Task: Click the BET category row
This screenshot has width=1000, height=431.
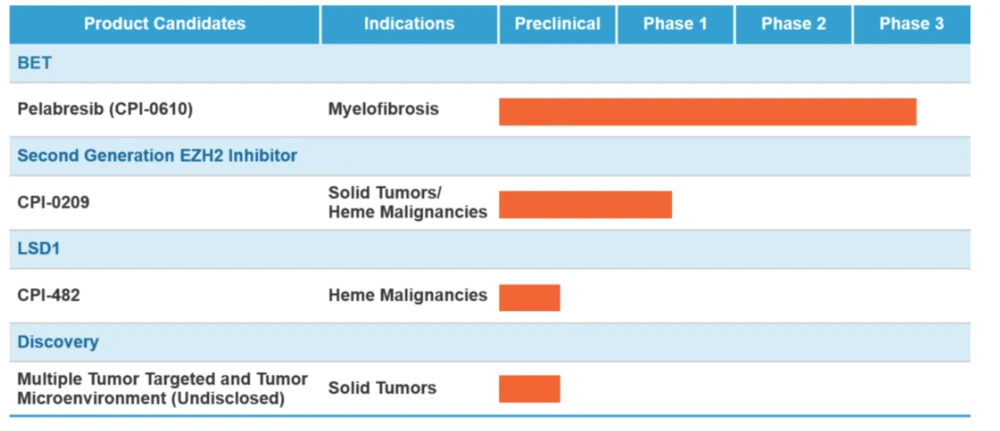Action: click(x=35, y=63)
